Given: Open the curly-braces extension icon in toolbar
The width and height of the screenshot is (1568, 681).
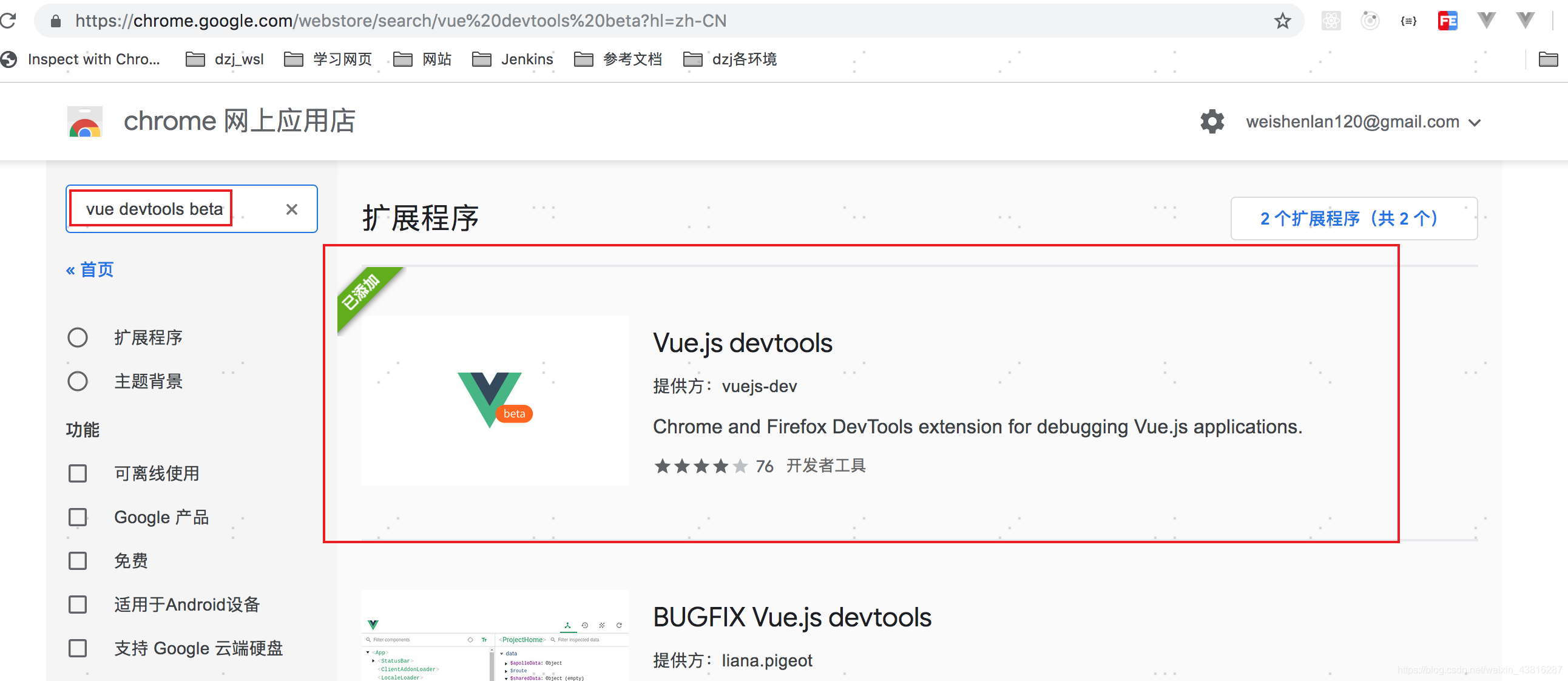Looking at the screenshot, I should coord(1408,21).
